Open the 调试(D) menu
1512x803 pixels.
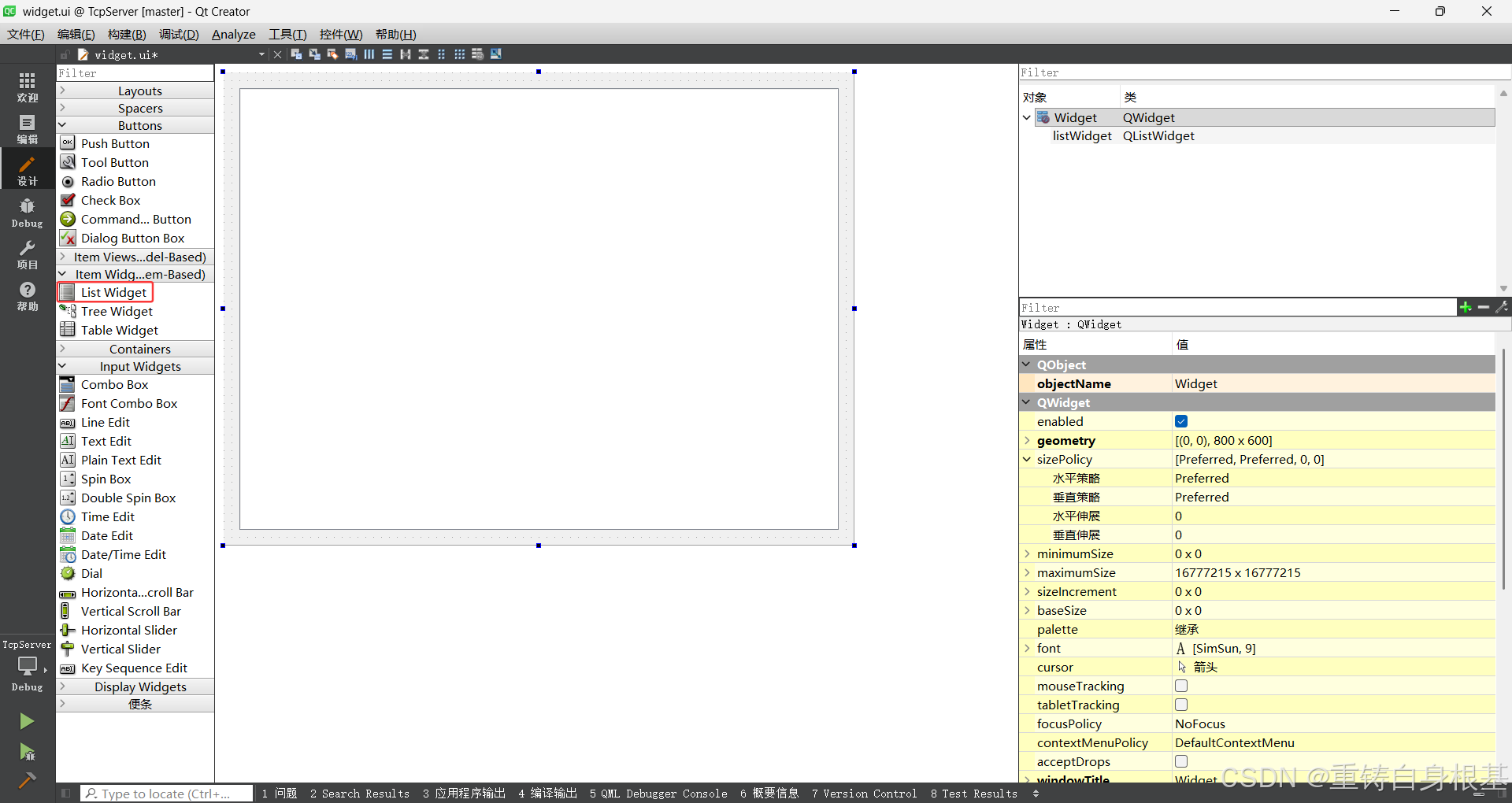tap(179, 34)
